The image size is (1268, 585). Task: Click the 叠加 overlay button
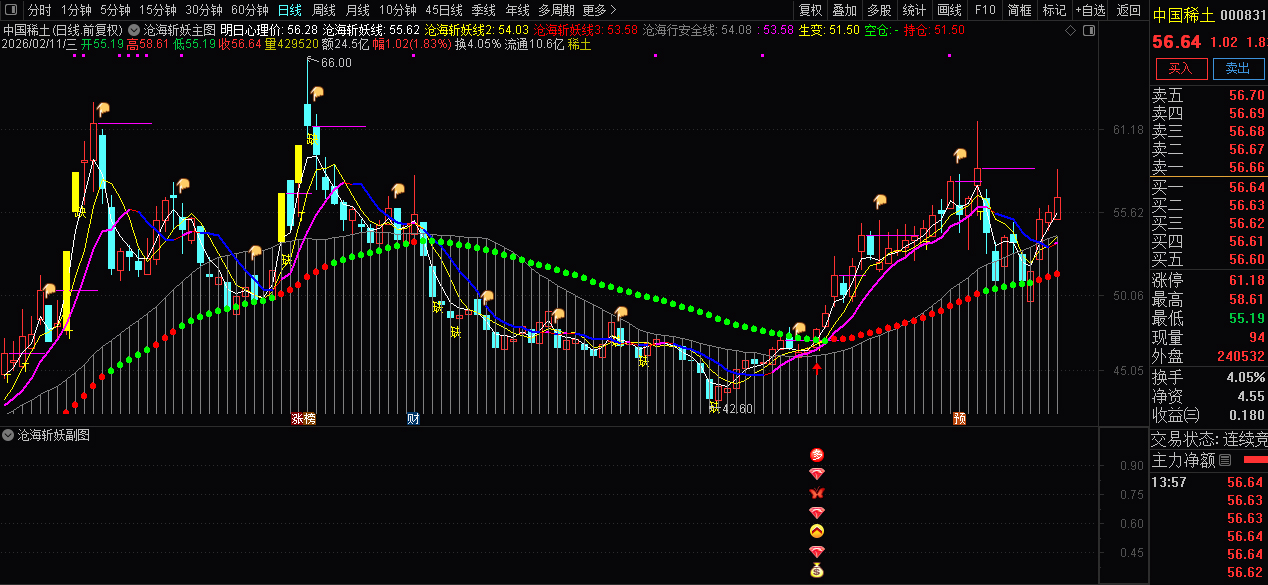pyautogui.click(x=844, y=10)
